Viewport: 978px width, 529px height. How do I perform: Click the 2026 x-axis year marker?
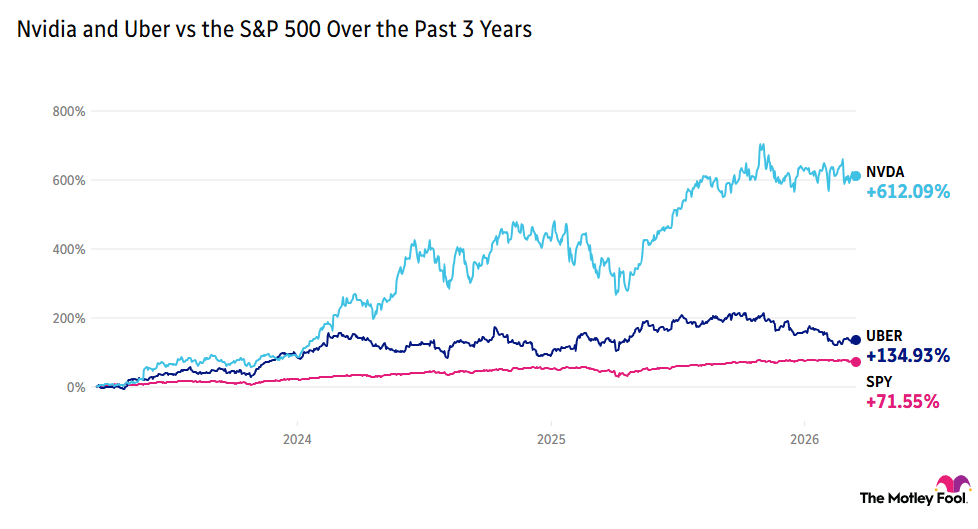click(x=806, y=438)
